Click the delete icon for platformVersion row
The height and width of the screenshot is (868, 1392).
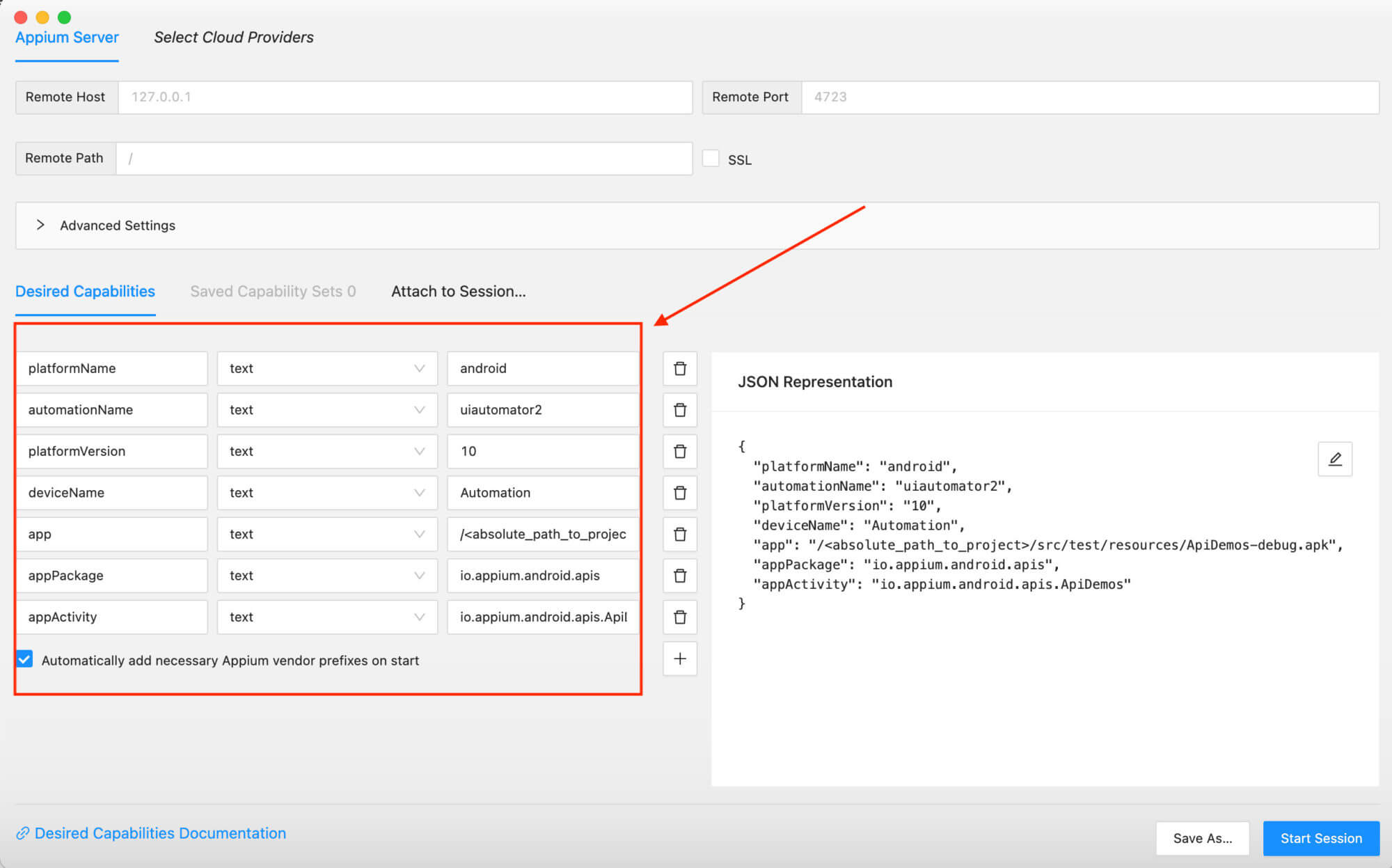pyautogui.click(x=680, y=451)
